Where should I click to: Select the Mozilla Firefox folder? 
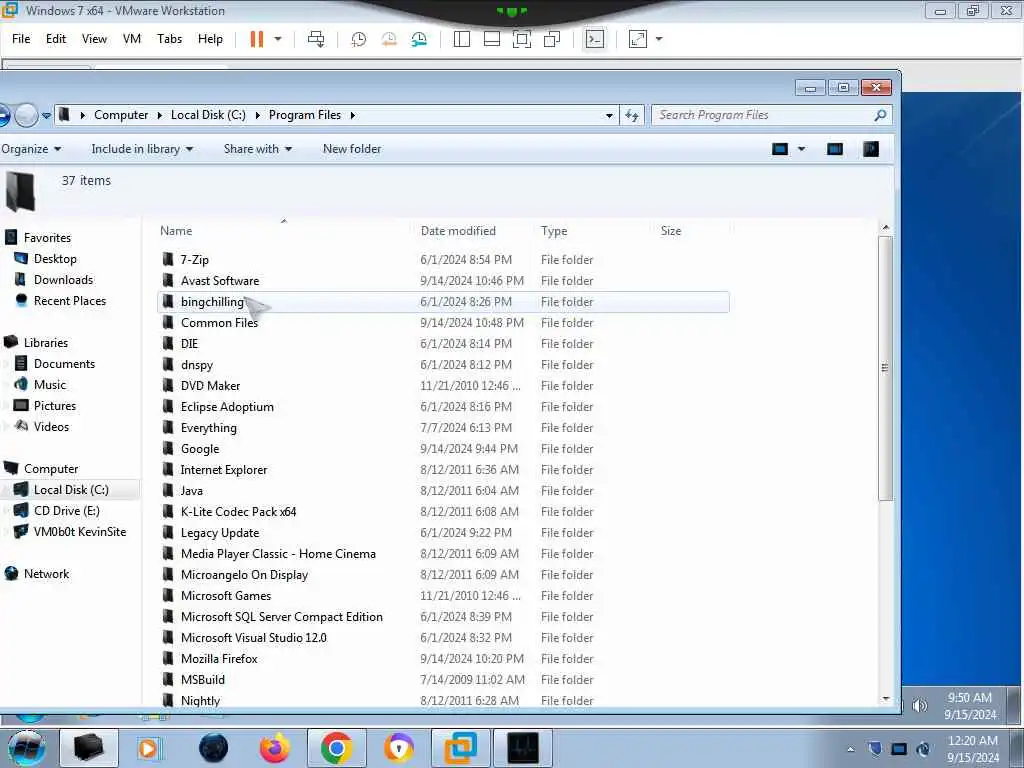coord(219,658)
